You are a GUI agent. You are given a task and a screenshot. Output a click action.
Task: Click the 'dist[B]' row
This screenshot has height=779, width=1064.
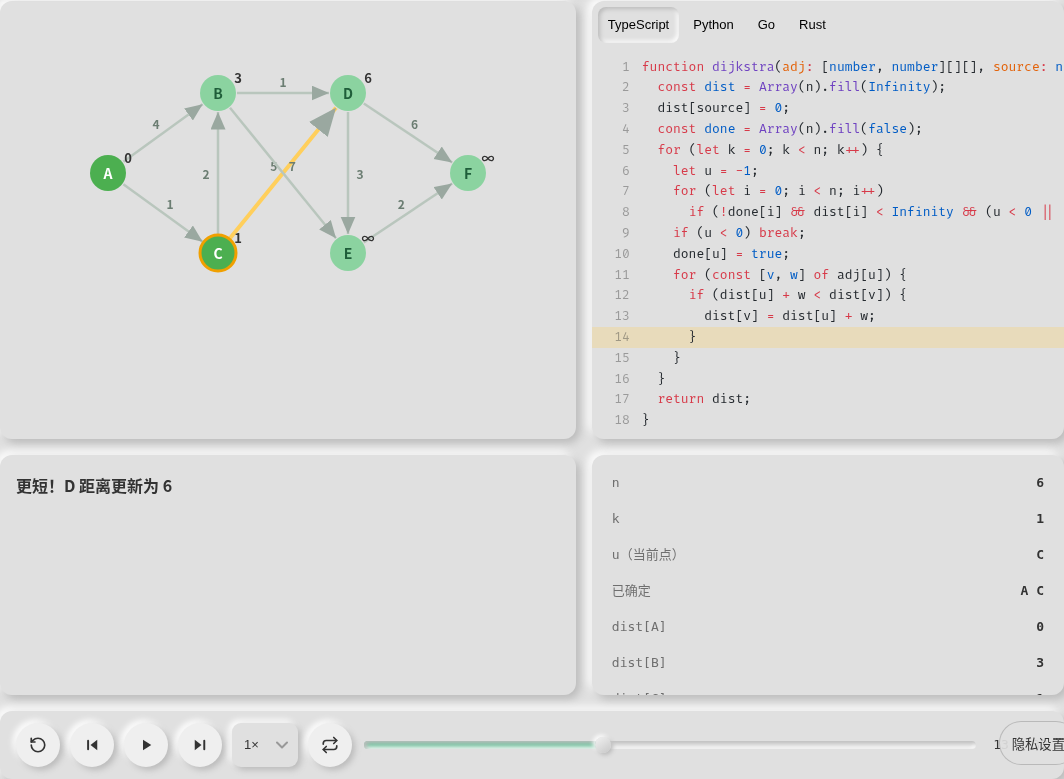tap(828, 662)
